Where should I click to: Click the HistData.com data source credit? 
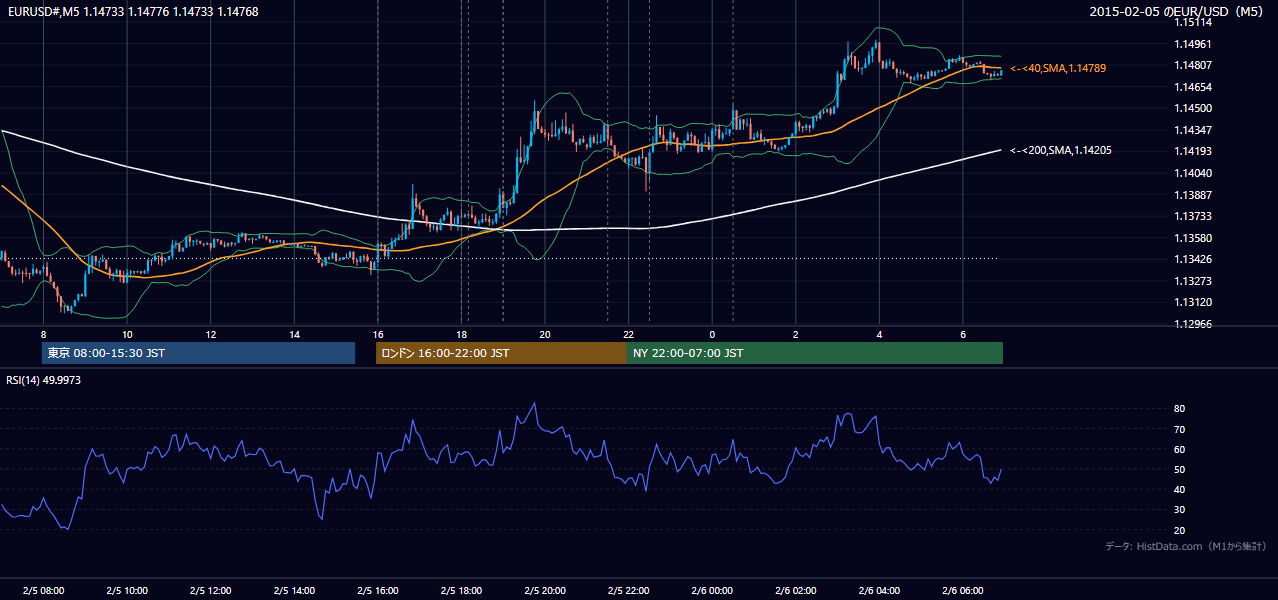[1185, 547]
